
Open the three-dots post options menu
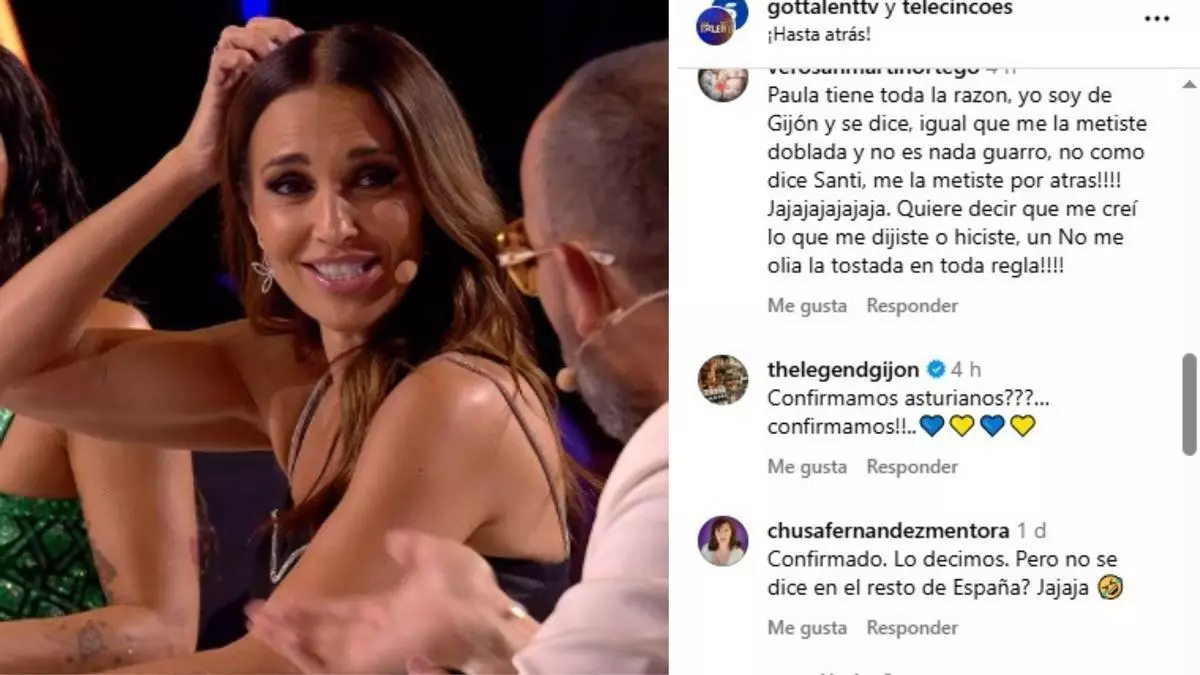click(x=1157, y=18)
